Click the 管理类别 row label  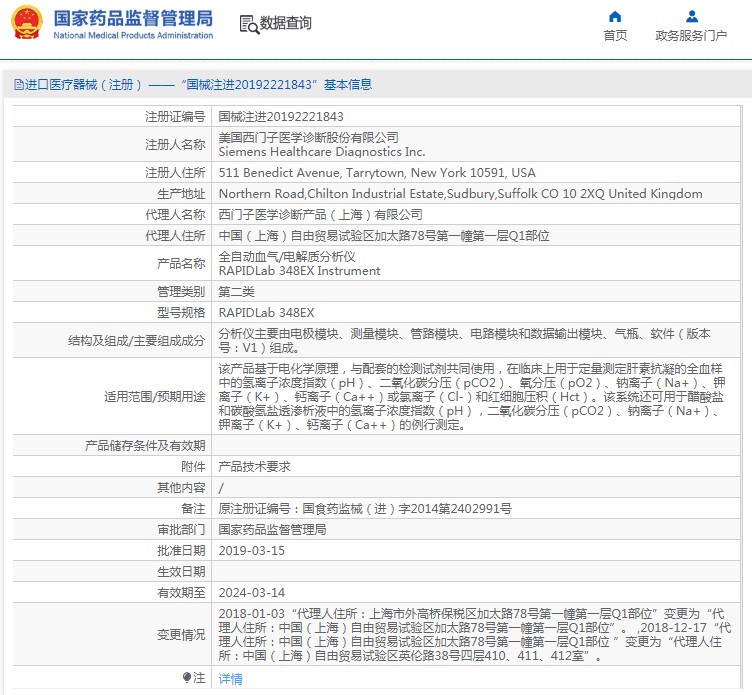pyautogui.click(x=181, y=292)
